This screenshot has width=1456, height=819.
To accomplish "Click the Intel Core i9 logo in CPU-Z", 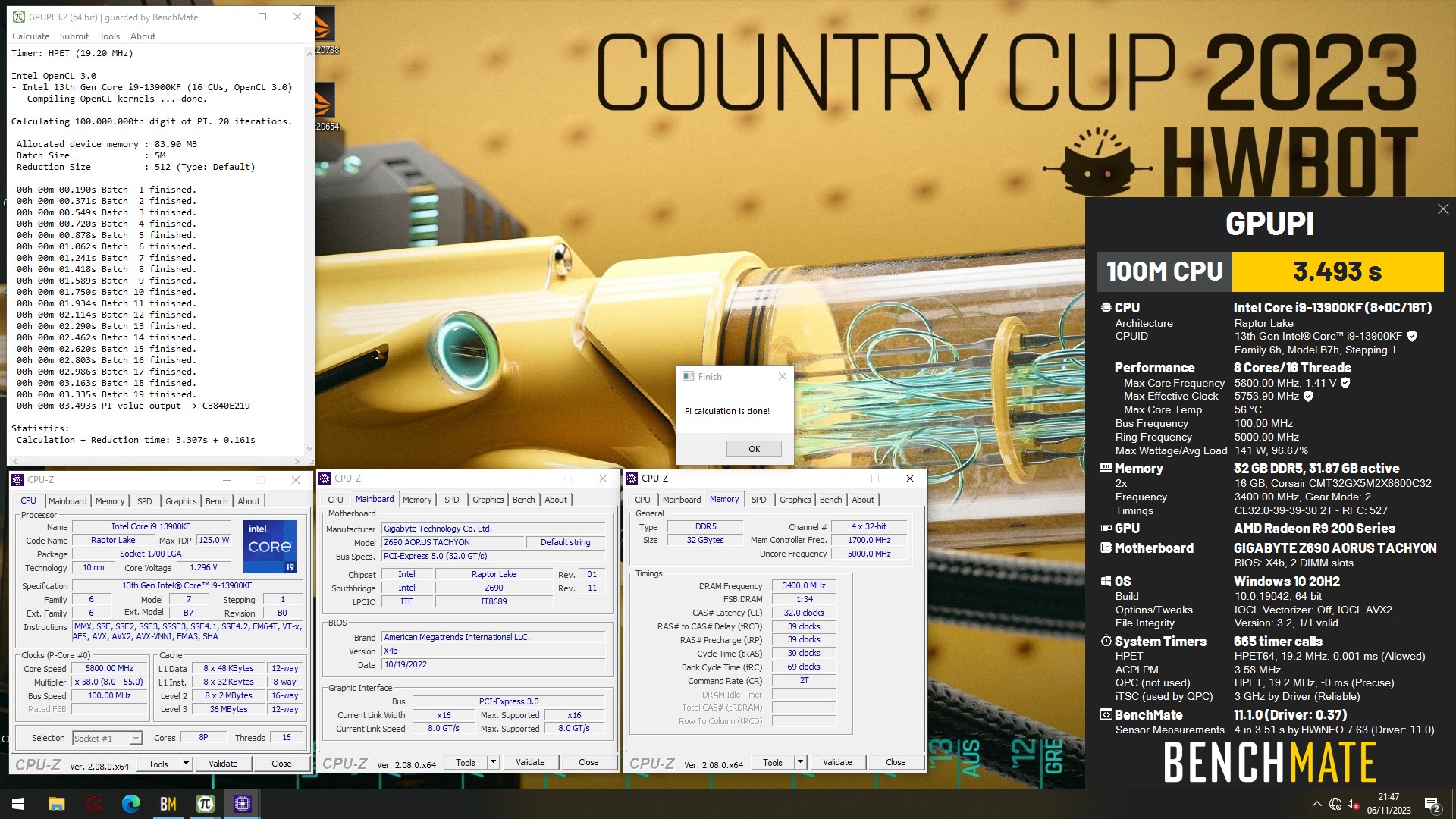I will (x=270, y=546).
